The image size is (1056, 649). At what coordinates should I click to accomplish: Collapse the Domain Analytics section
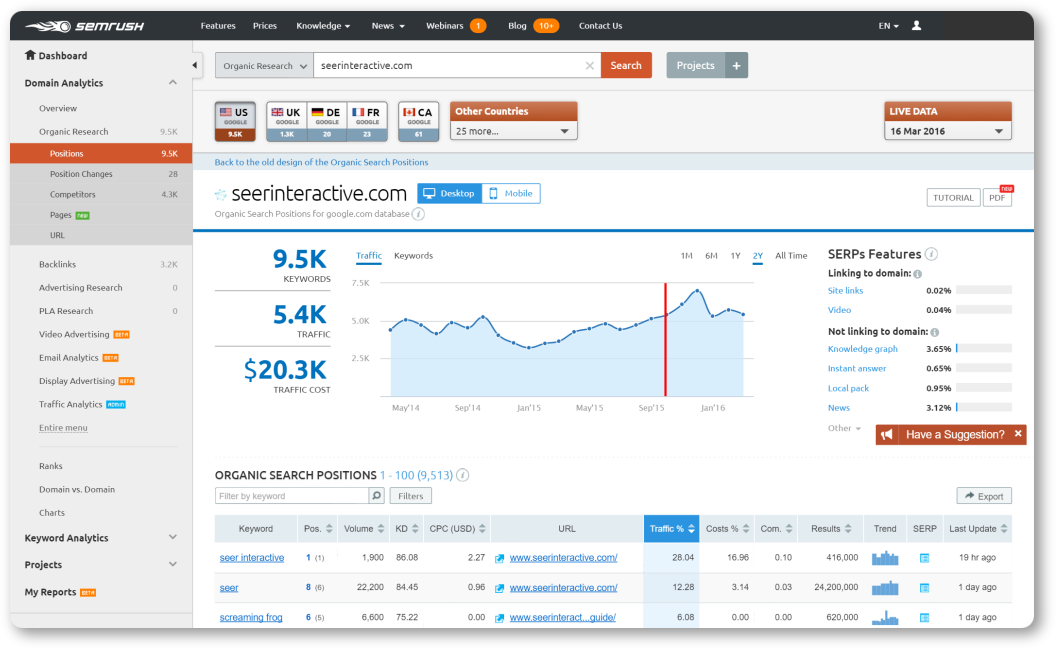(172, 82)
